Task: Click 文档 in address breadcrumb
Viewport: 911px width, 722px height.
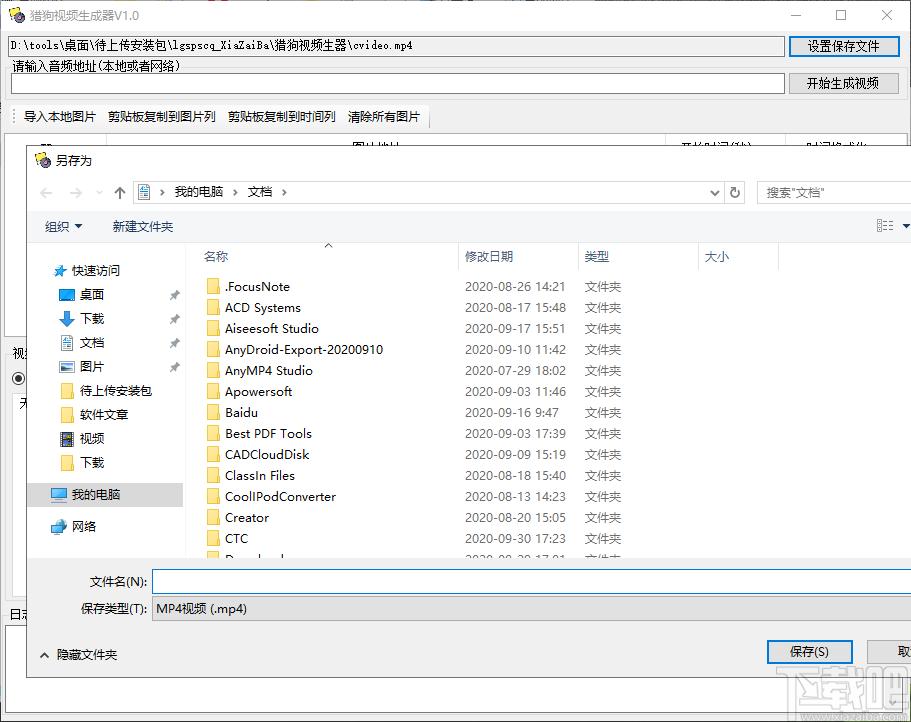Action: point(260,192)
